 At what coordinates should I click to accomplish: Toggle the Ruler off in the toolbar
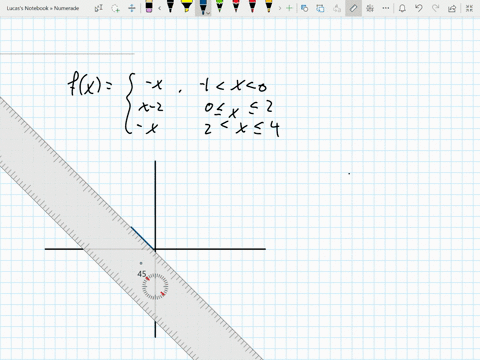(x=353, y=8)
